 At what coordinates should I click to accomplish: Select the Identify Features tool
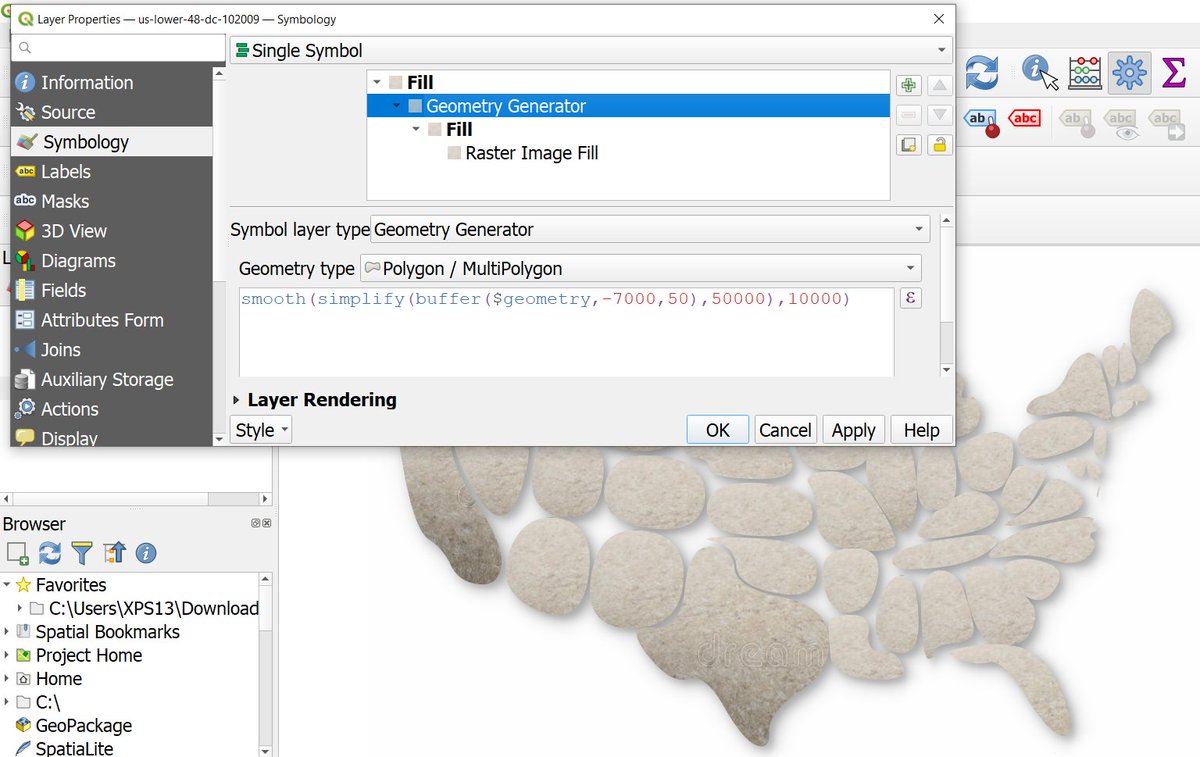point(1037,72)
